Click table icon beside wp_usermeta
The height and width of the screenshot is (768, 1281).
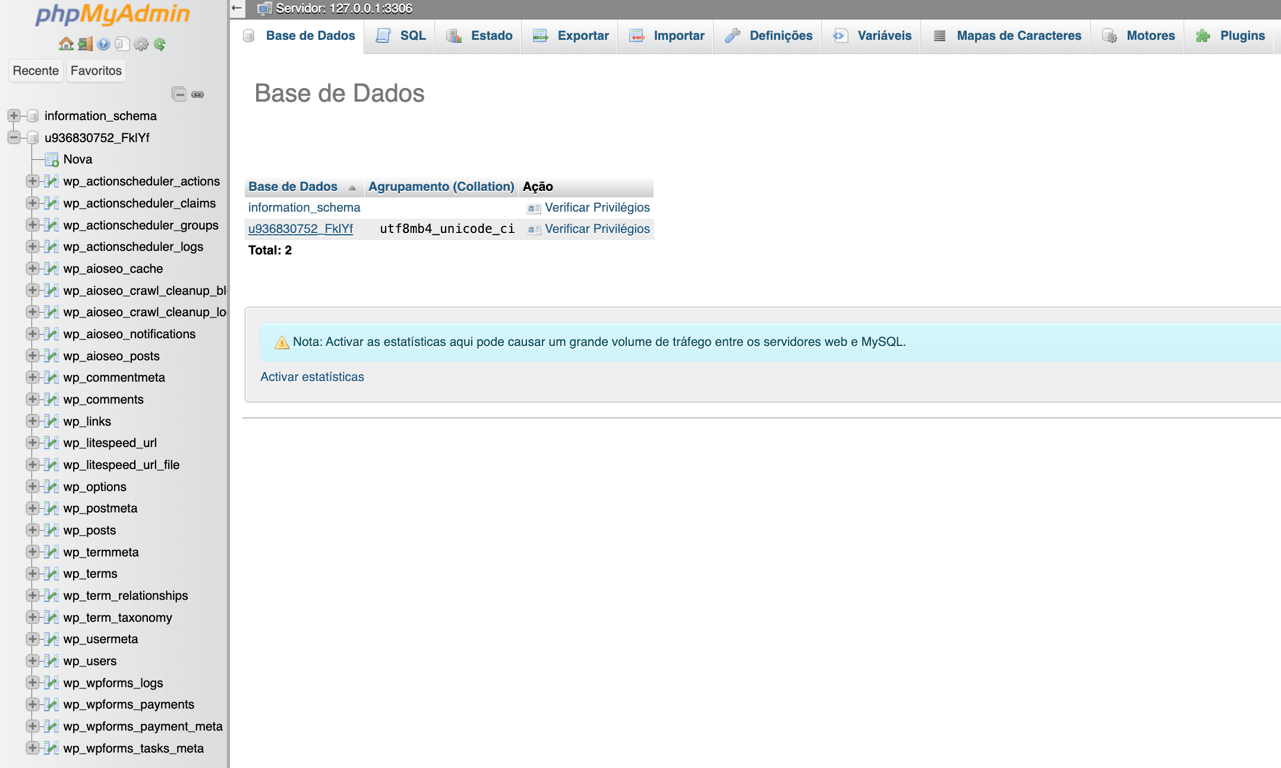coord(52,640)
